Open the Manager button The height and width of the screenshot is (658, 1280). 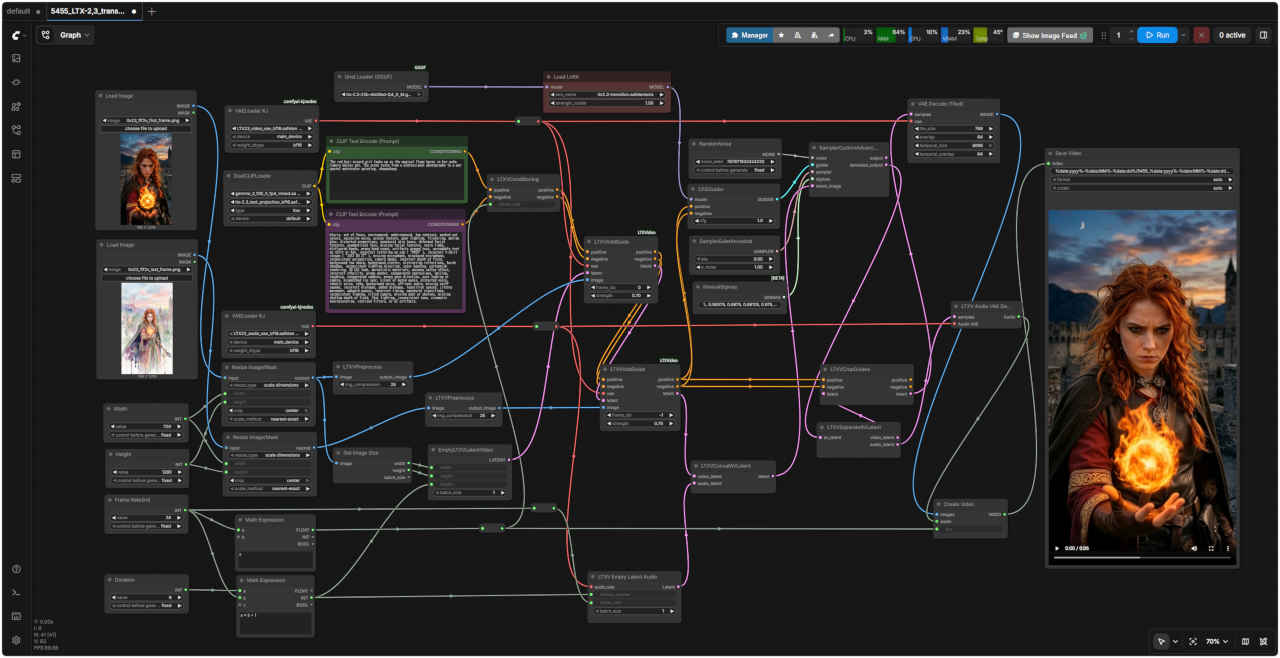(x=749, y=35)
